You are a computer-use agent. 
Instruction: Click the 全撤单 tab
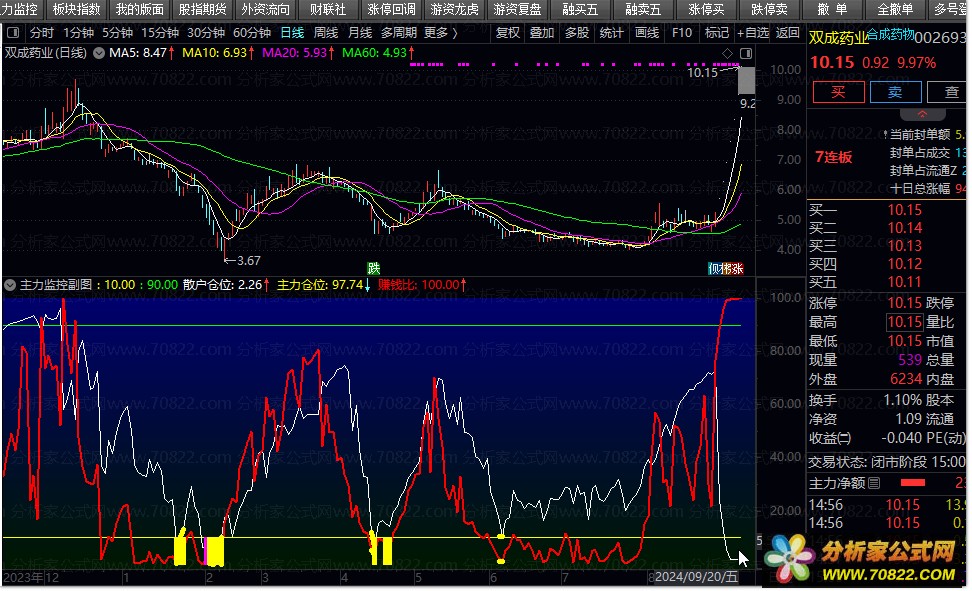pos(896,9)
